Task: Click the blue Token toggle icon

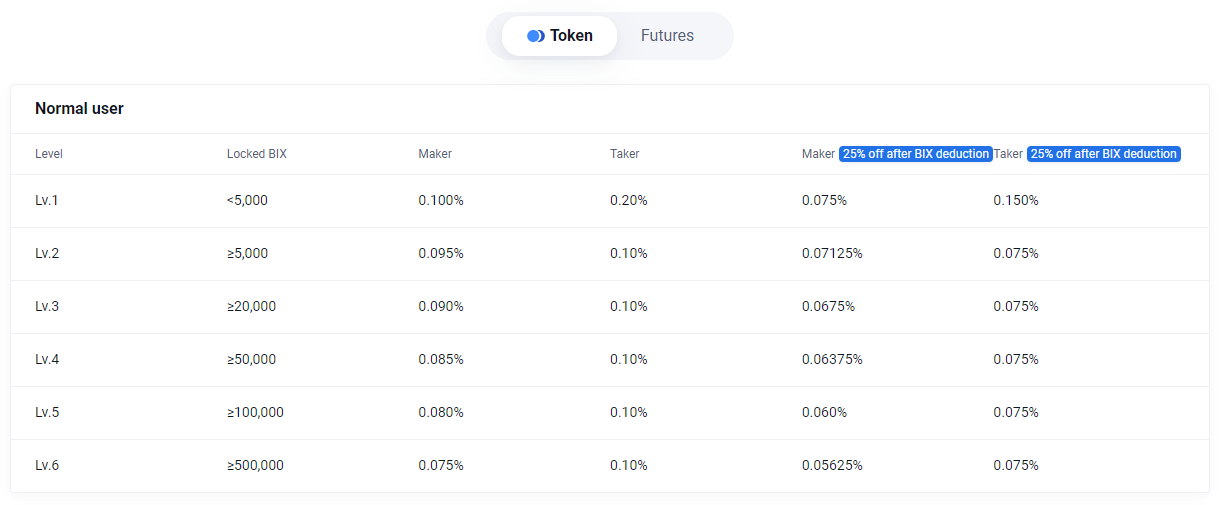Action: point(535,36)
